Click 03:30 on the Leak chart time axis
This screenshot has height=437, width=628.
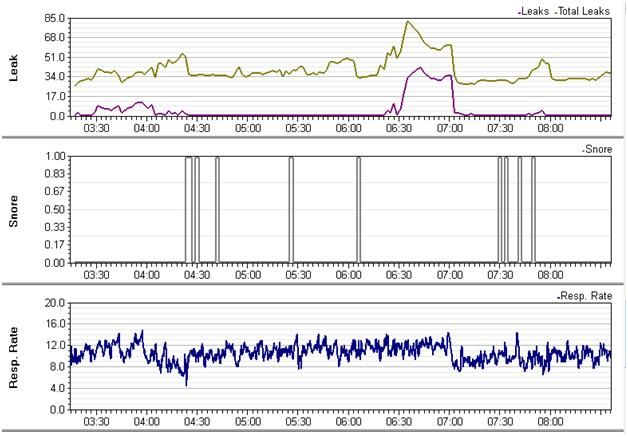pos(96,129)
